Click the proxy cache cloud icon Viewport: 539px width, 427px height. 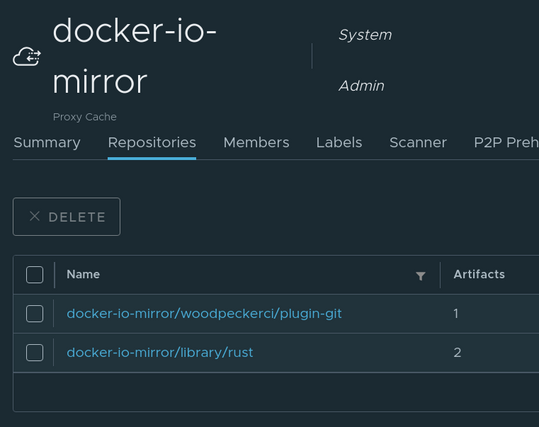(x=27, y=56)
